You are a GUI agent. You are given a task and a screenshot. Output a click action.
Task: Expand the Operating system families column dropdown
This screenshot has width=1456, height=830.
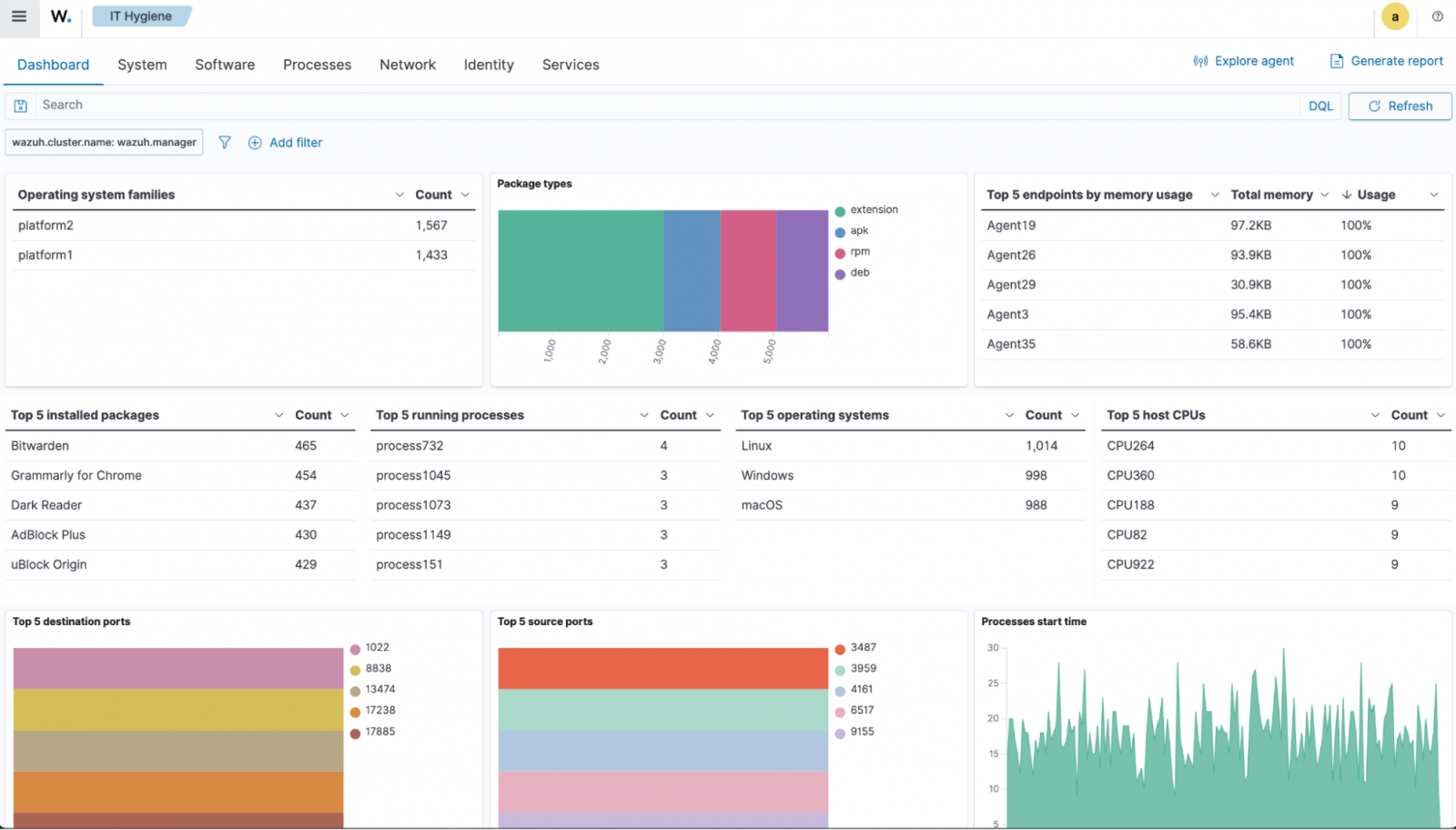coord(399,194)
